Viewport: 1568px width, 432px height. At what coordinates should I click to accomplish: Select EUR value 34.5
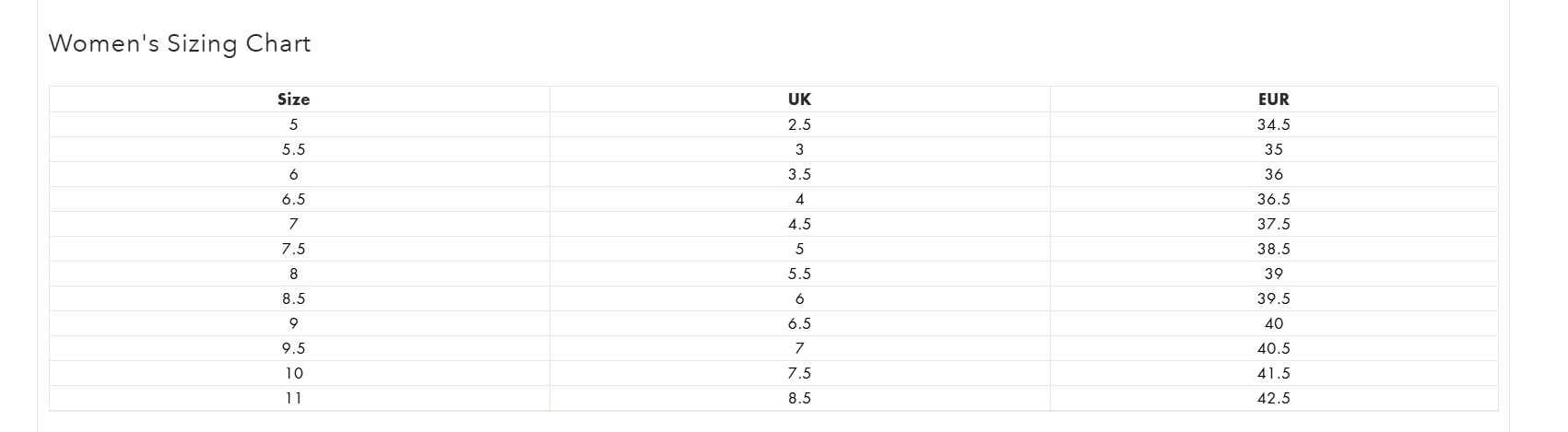point(1273,124)
